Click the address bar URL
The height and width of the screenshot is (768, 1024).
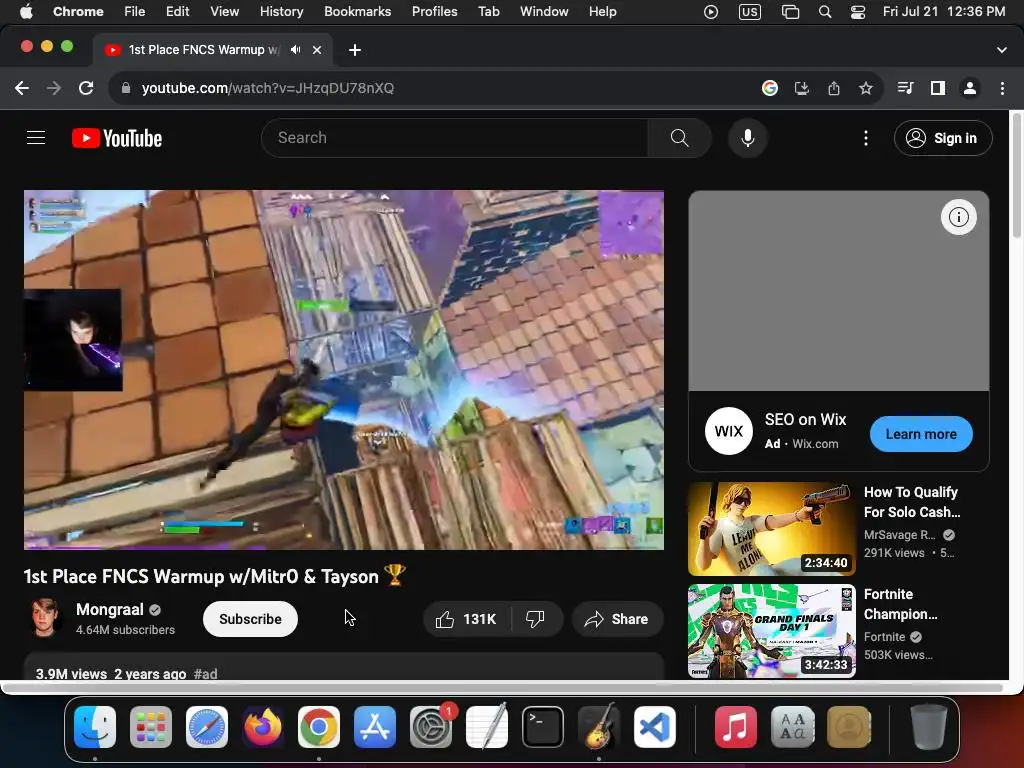tap(268, 88)
